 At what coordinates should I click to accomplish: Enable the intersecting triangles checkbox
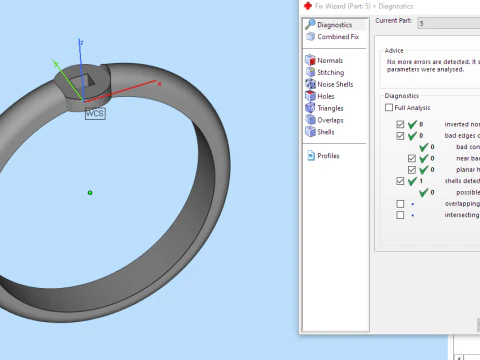pos(400,215)
